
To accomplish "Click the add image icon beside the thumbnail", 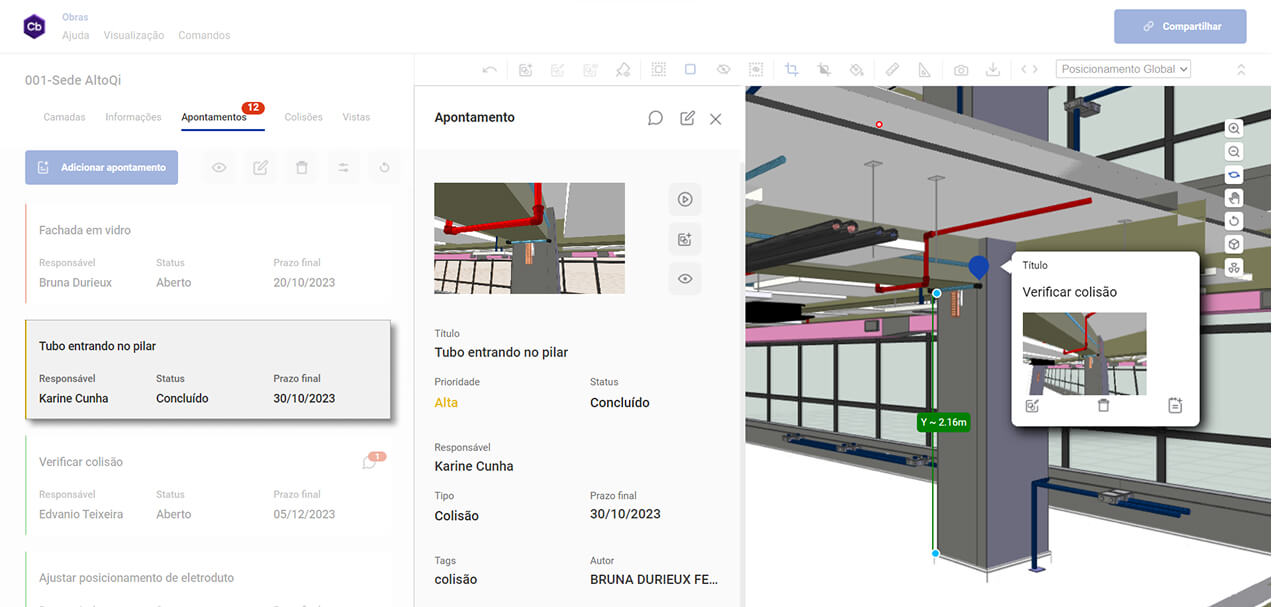I will pos(685,239).
